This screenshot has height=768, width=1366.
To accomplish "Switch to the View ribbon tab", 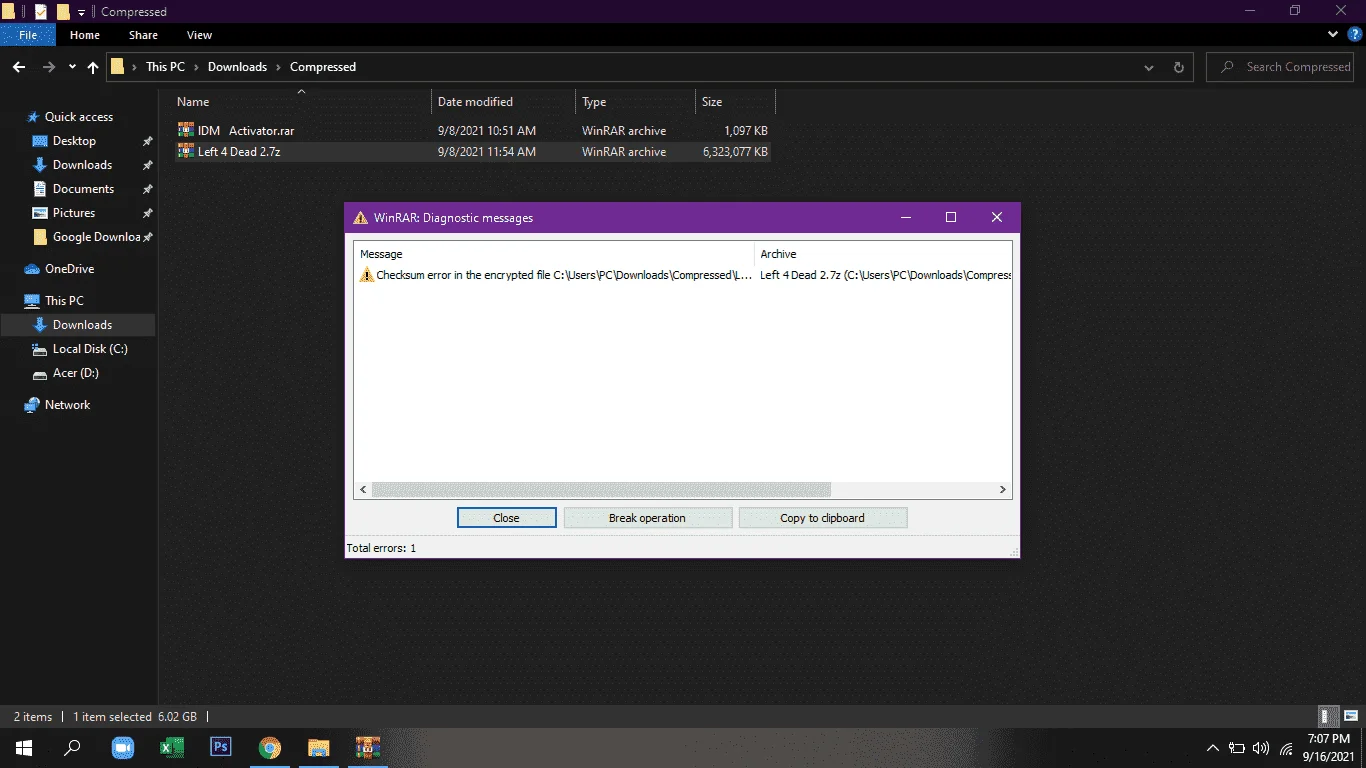I will tap(200, 35).
